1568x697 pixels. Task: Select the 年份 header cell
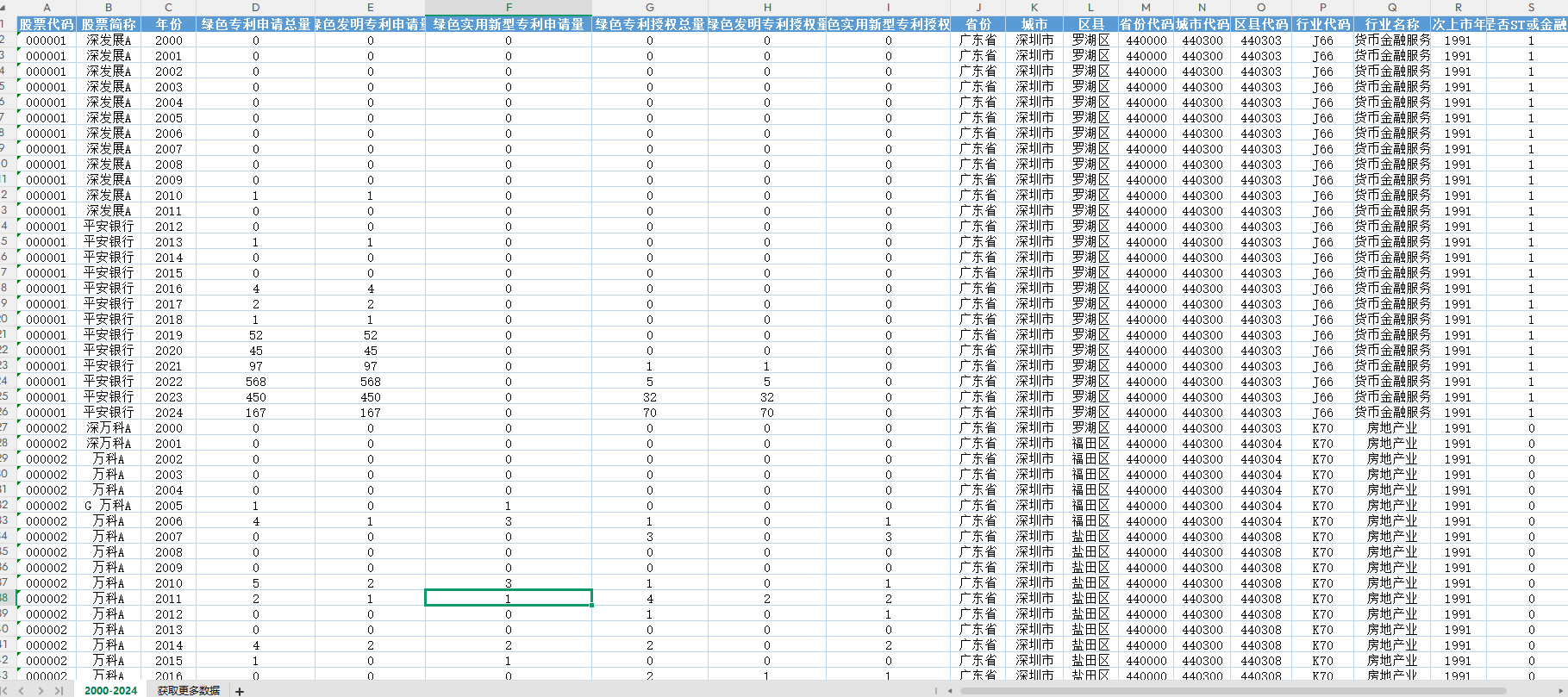(x=169, y=24)
